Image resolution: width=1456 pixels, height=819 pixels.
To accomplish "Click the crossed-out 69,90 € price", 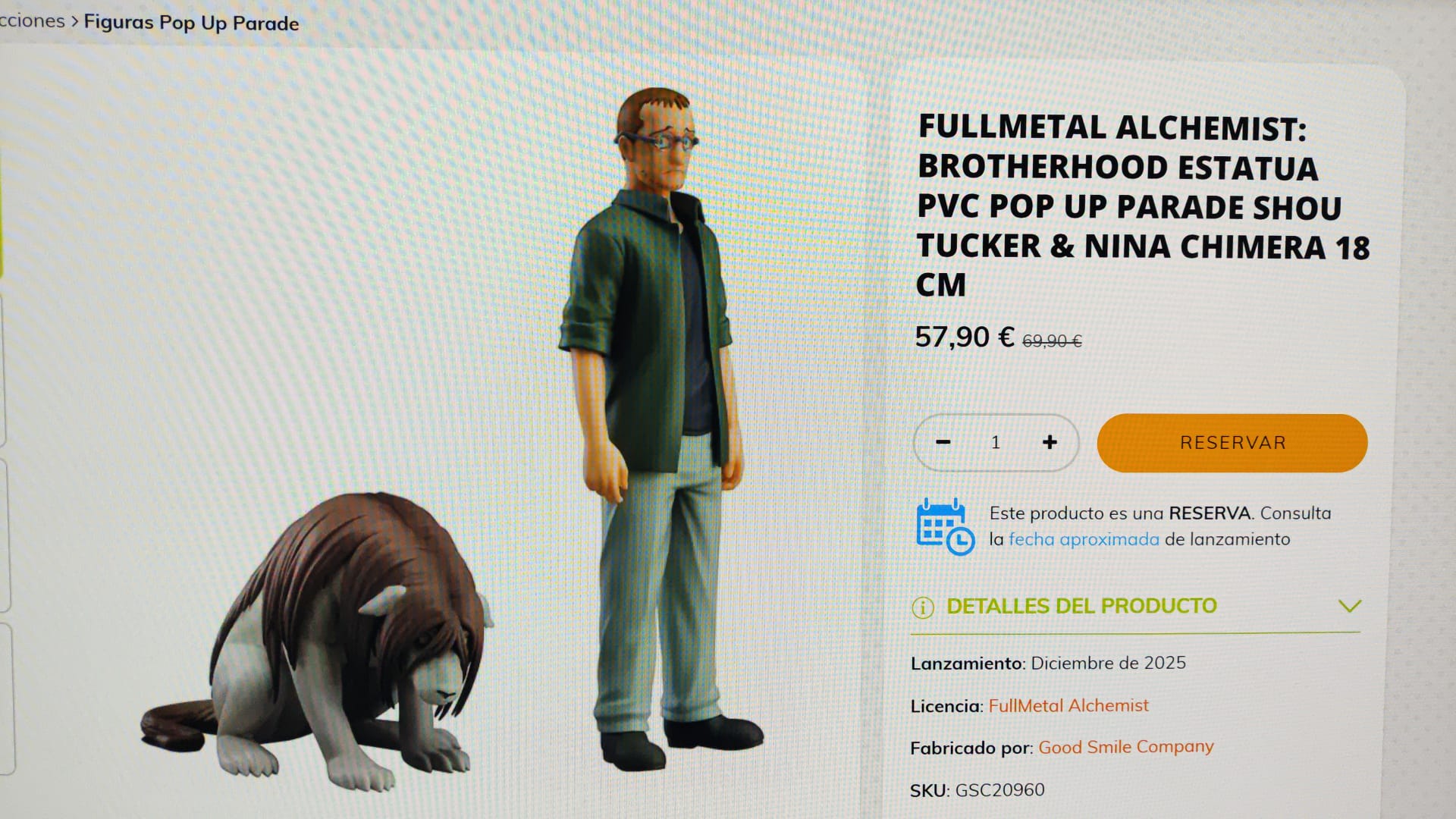I will (1052, 341).
